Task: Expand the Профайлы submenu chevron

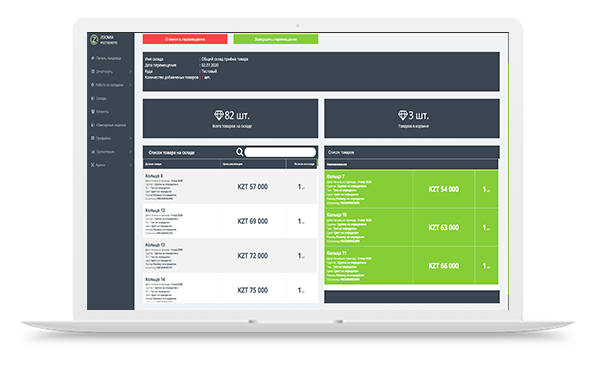Action: [130, 138]
